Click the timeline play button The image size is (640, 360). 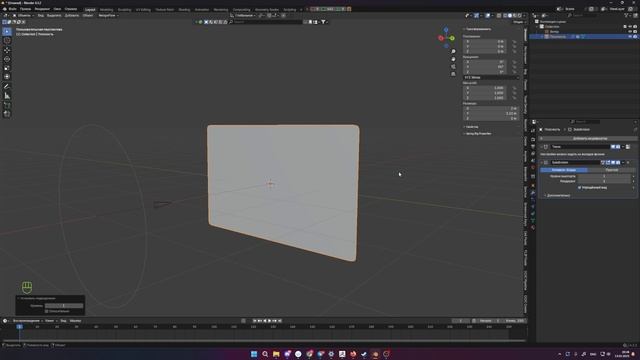[269, 321]
